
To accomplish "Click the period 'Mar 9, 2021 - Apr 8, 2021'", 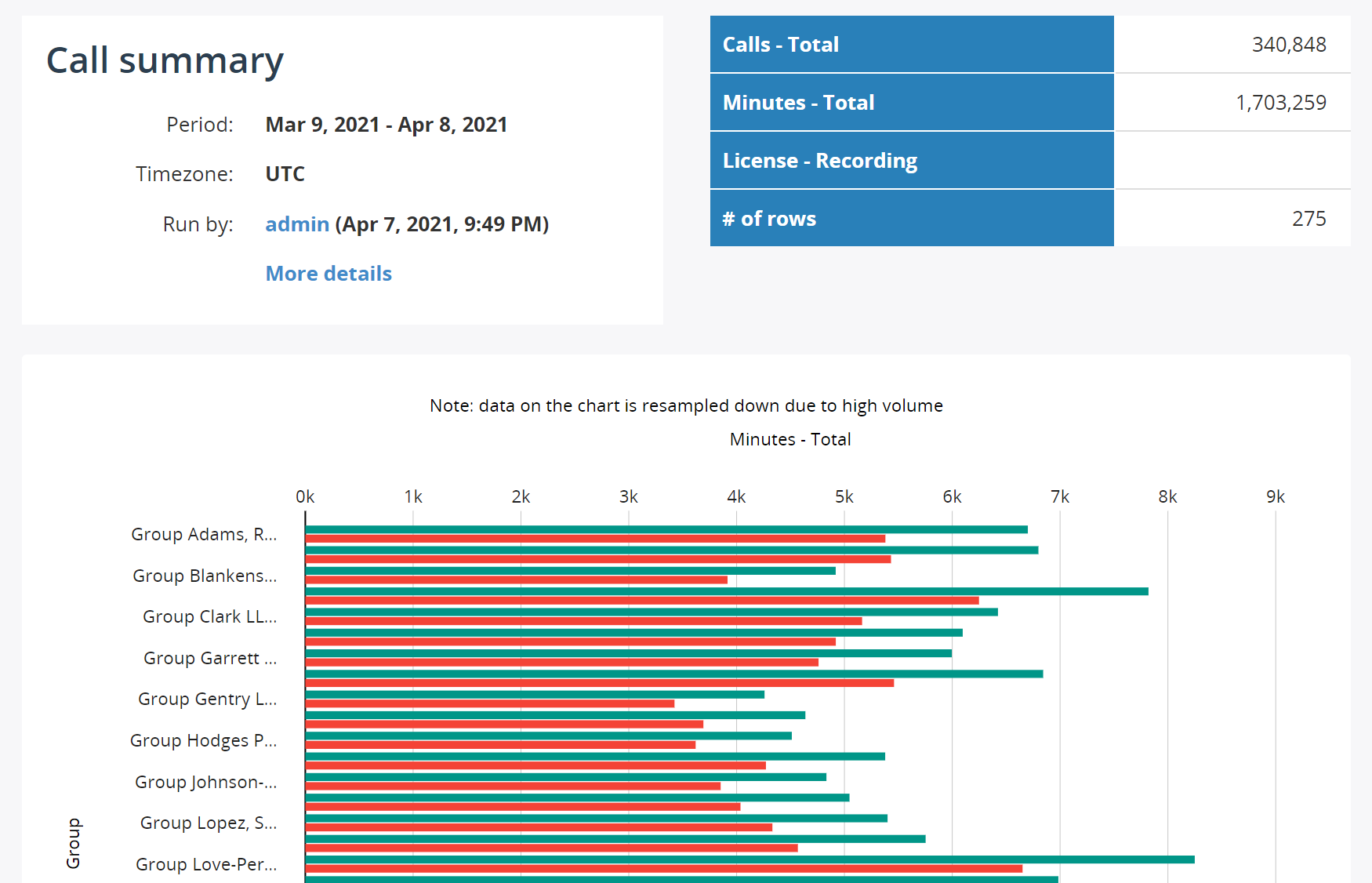I will (x=387, y=125).
